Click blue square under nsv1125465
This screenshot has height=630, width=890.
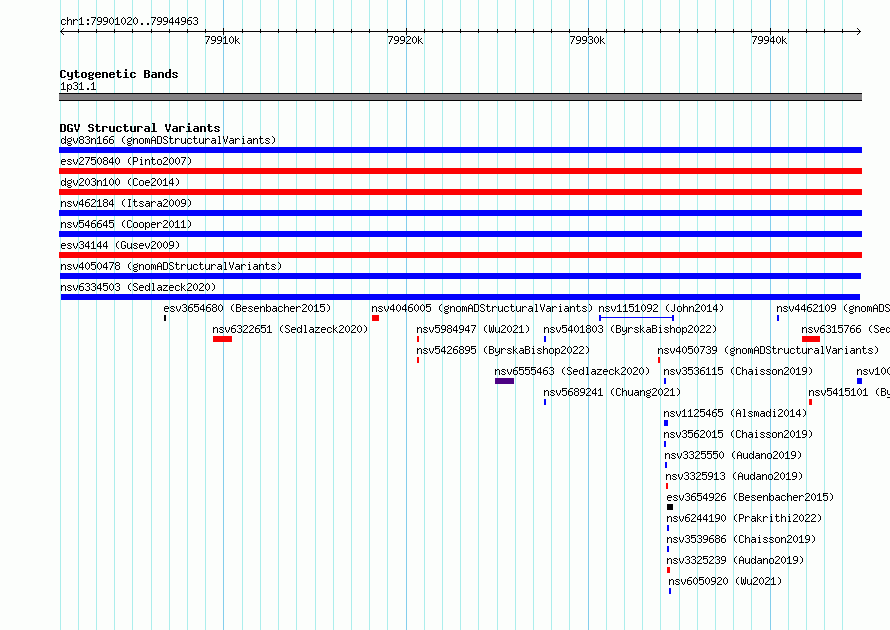tap(666, 423)
